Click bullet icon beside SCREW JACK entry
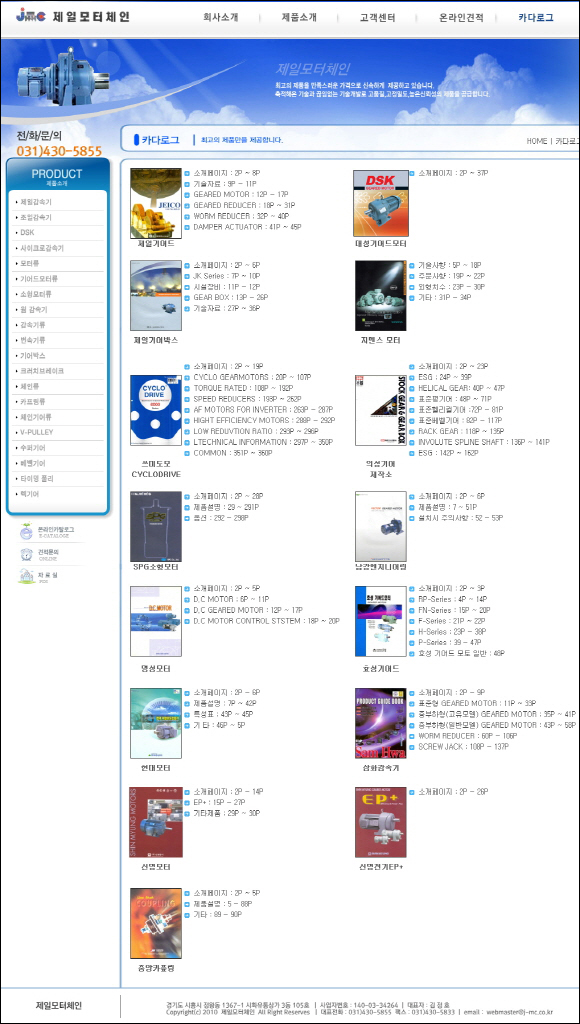This screenshot has height=1024, width=580. click(411, 746)
